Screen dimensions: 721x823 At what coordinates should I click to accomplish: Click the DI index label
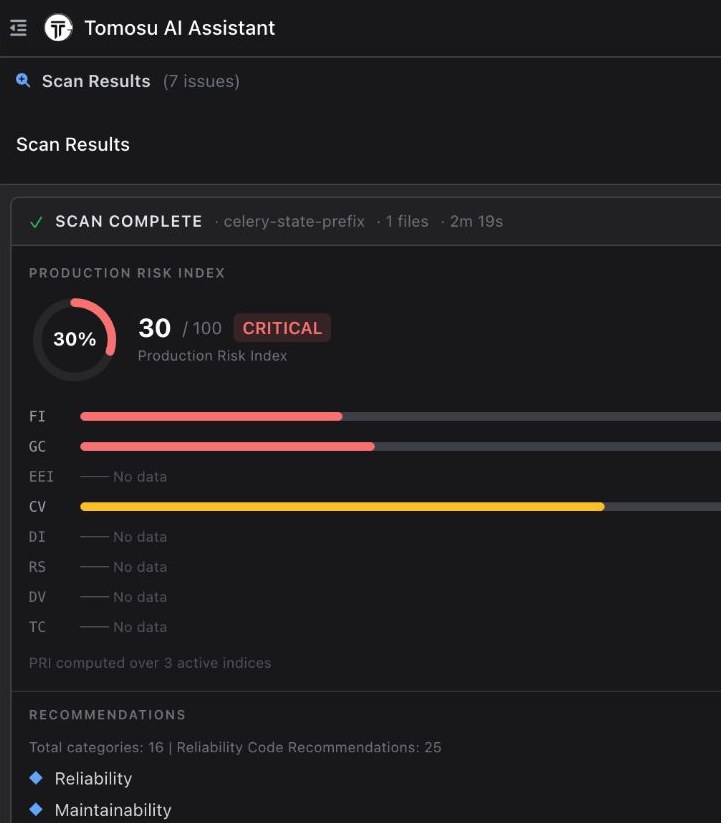tap(37, 537)
